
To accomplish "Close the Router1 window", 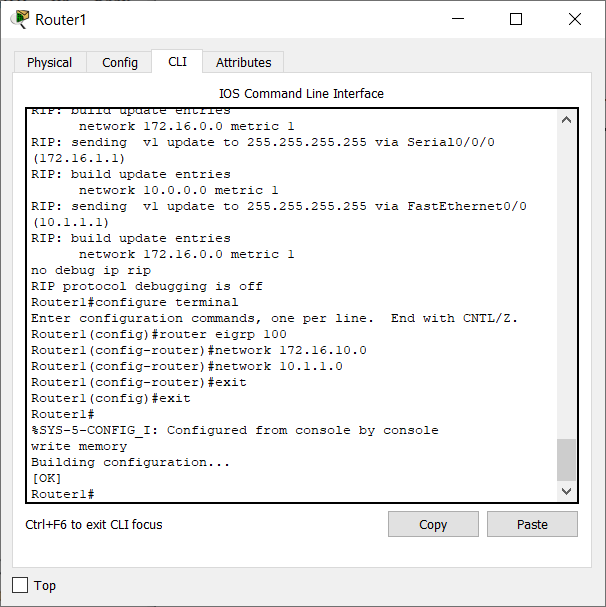I will (575, 19).
